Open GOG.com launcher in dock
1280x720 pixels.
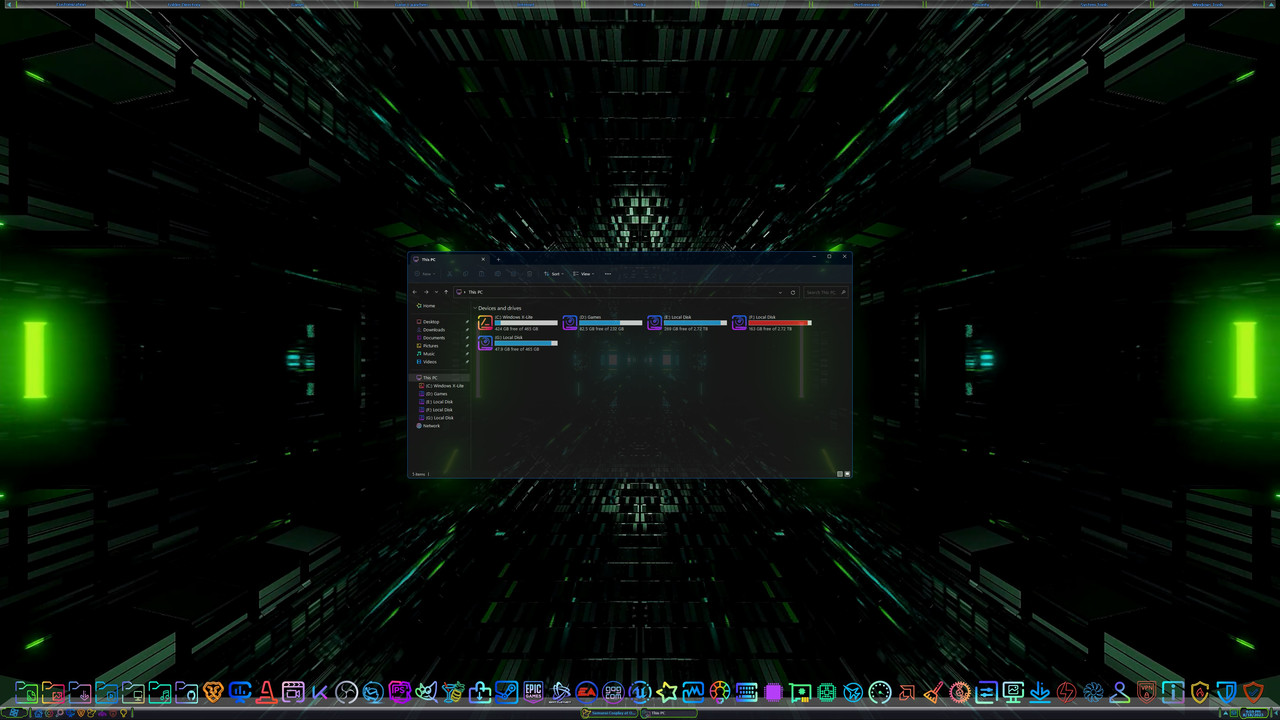pyautogui.click(x=613, y=691)
